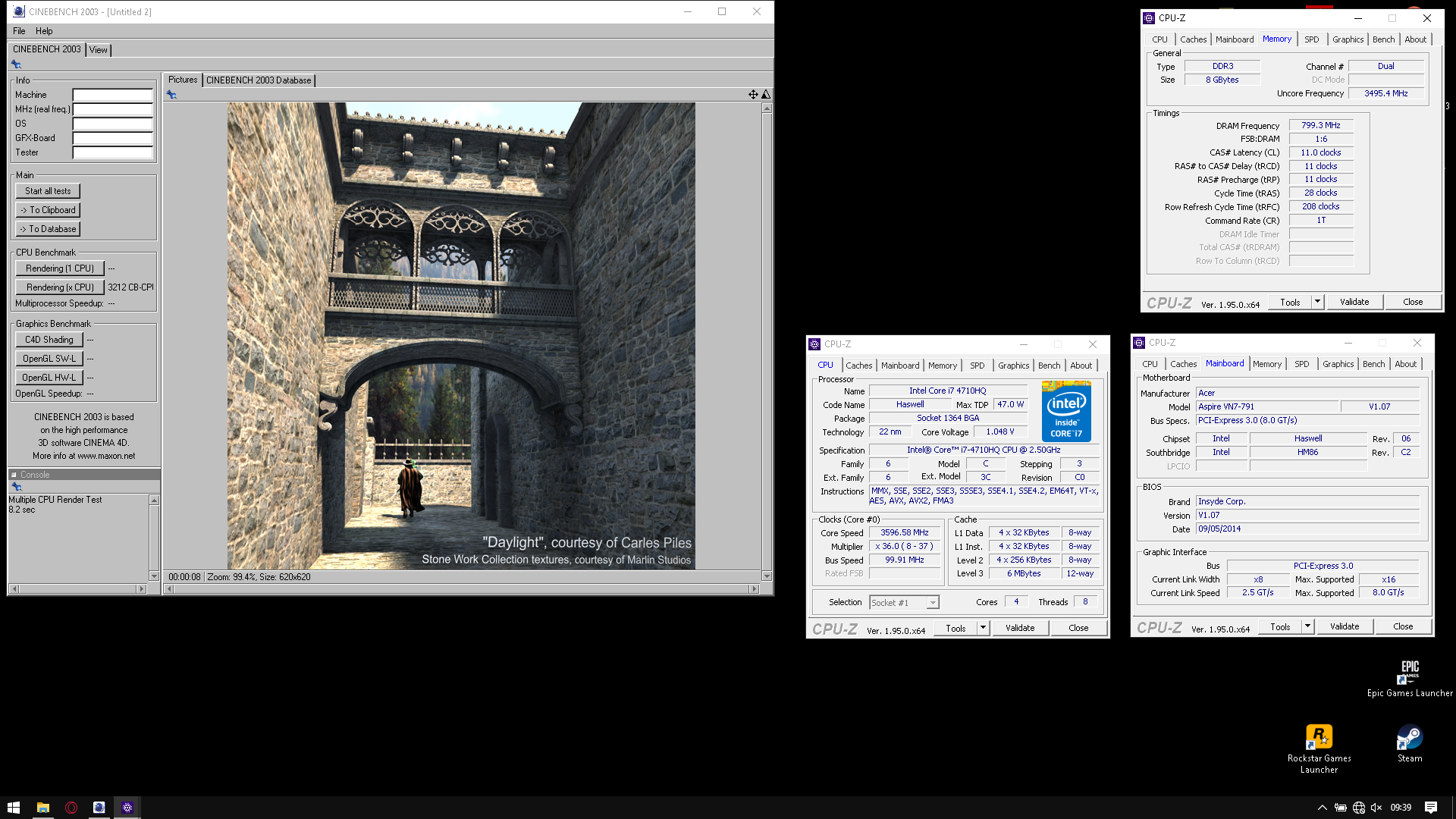Run the C4D Shading benchmark
The height and width of the screenshot is (819, 1456).
49,340
